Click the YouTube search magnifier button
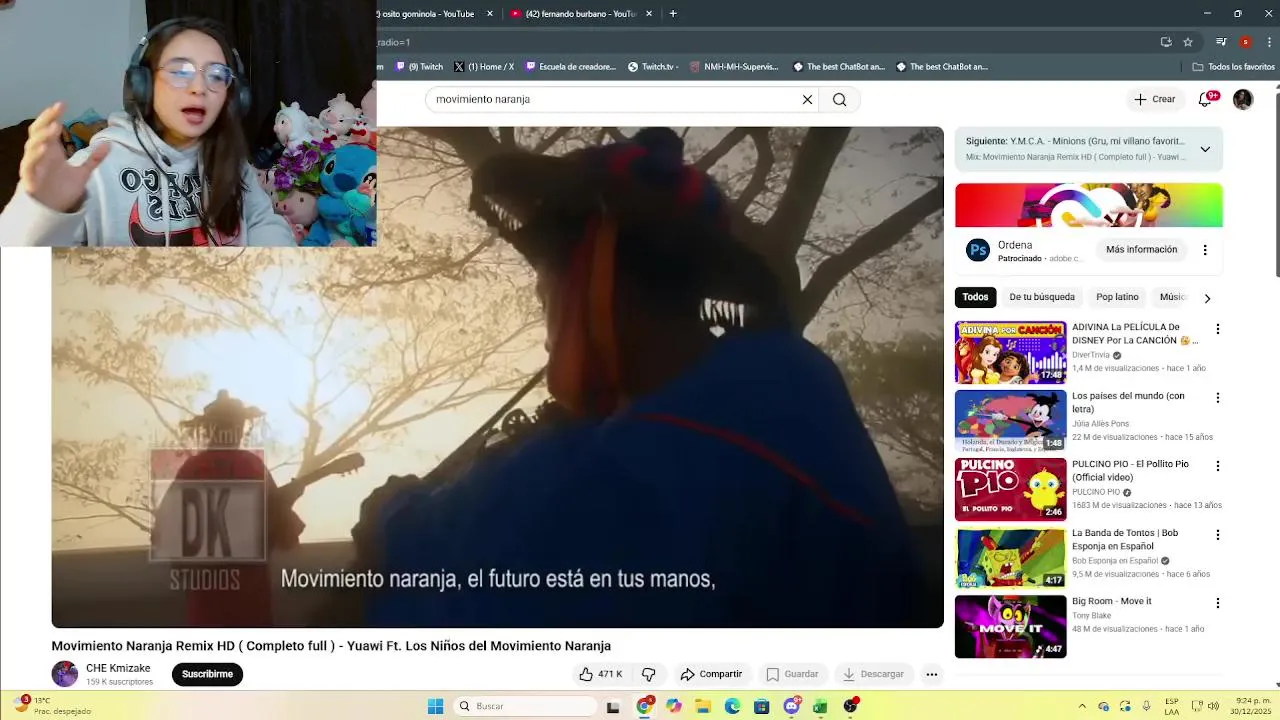 (x=839, y=99)
